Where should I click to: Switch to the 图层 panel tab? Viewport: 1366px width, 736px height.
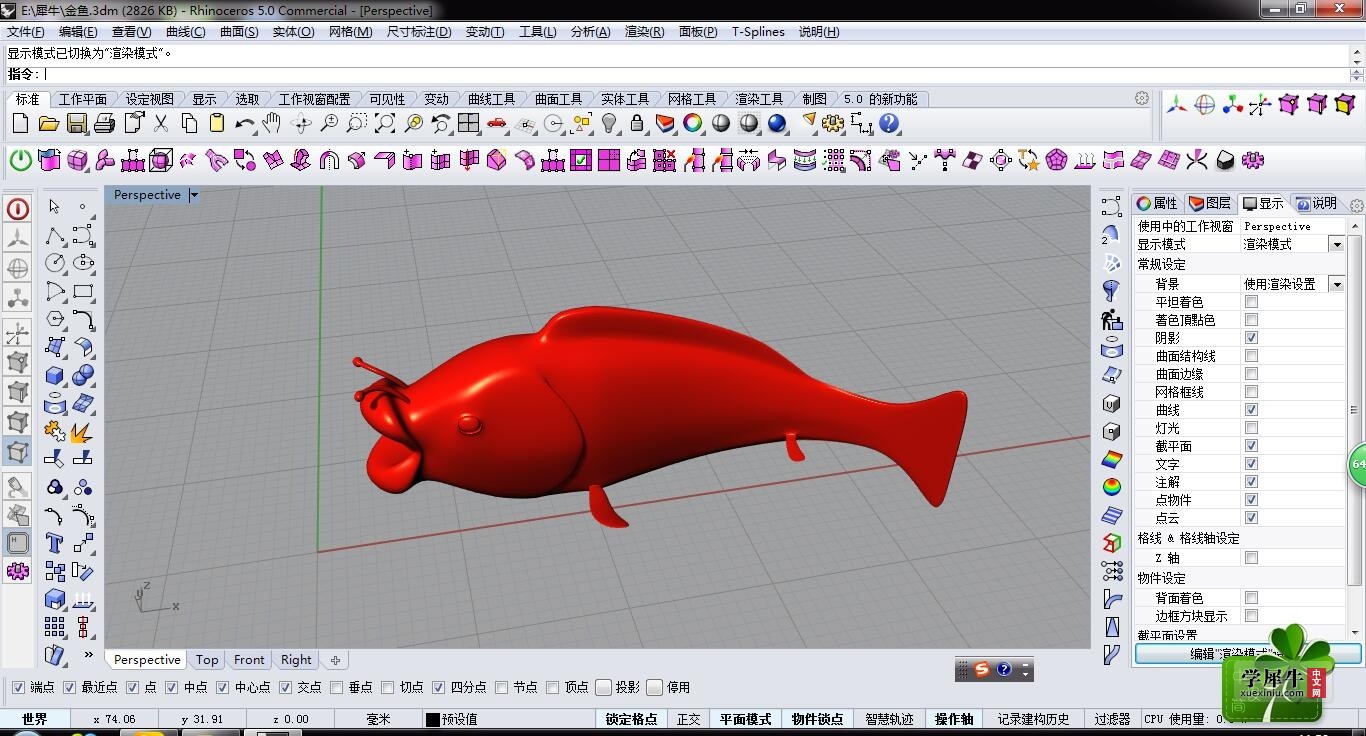pyautogui.click(x=1210, y=203)
